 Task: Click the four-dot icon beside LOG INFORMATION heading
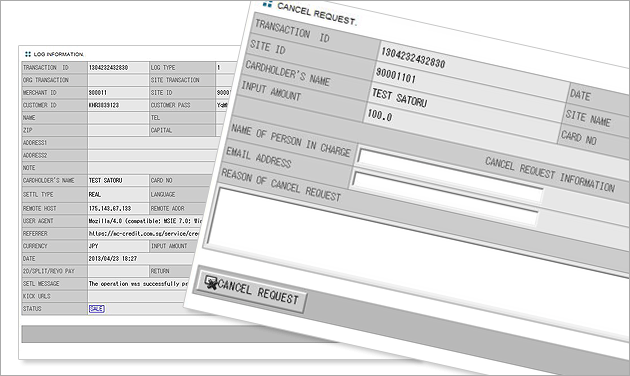click(x=28, y=54)
